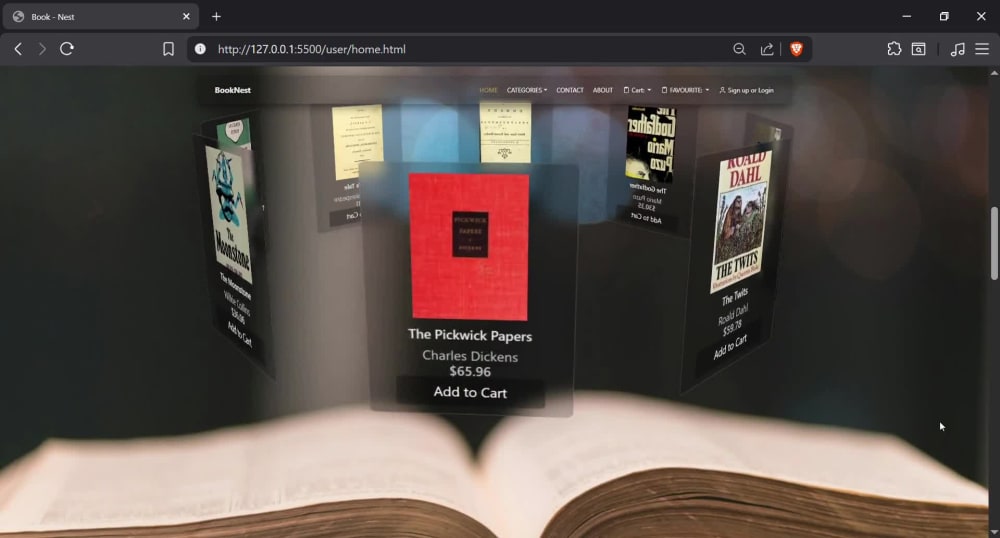Bookmark this page with the bookmark icon
Viewport: 1000px width, 538px height.
coord(168,49)
